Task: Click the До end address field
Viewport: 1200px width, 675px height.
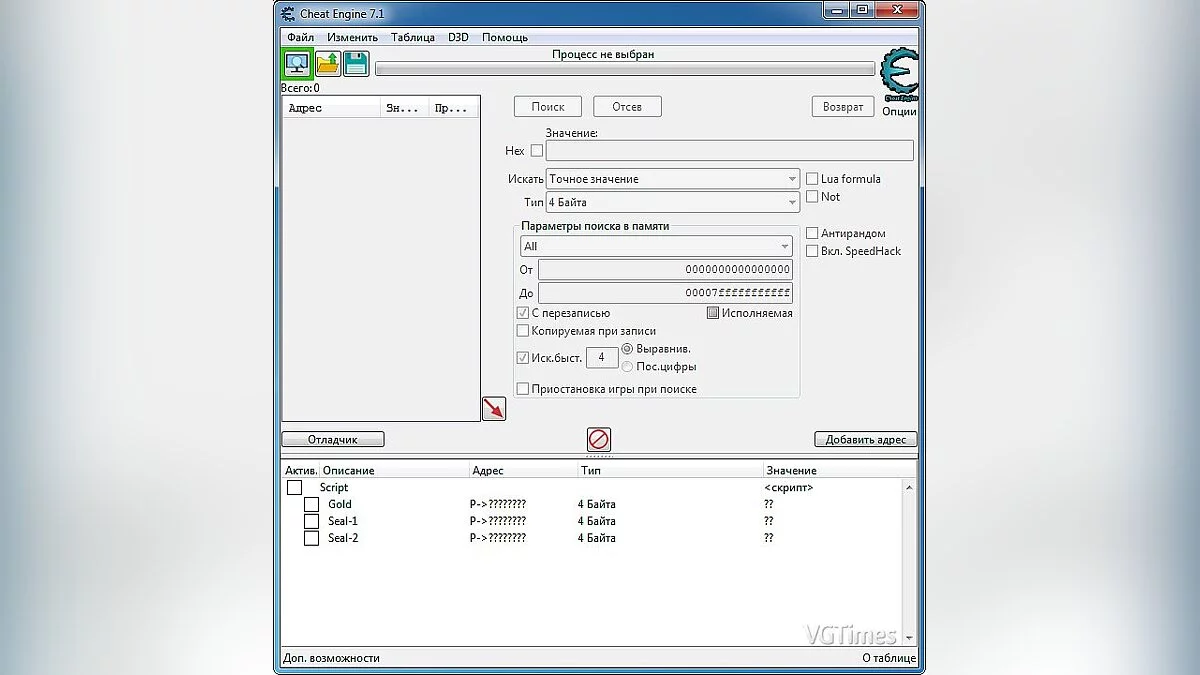Action: (x=665, y=293)
